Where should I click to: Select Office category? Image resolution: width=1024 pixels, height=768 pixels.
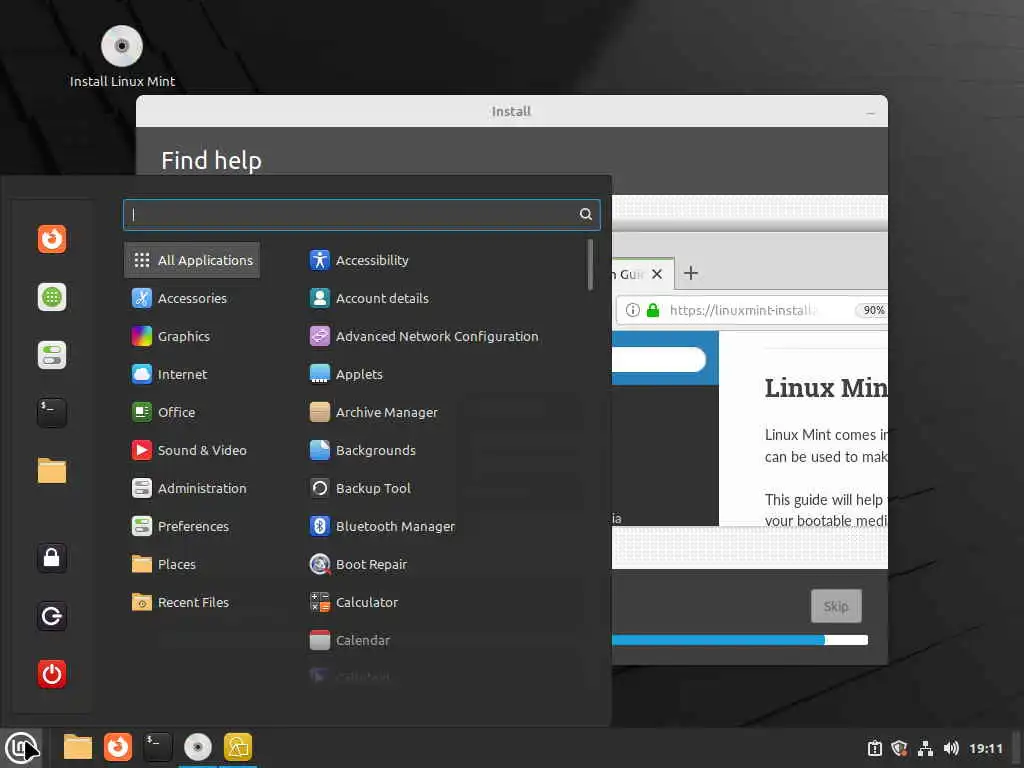pyautogui.click(x=192, y=412)
